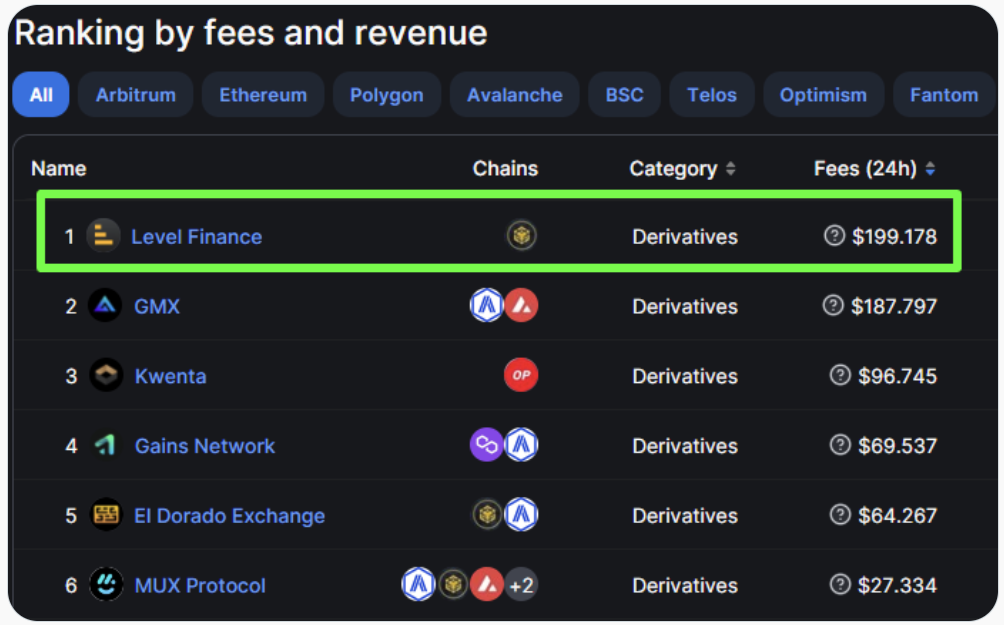Screen dimensions: 1004x625
Task: Expand the +2 additional chains badge
Action: 521,585
